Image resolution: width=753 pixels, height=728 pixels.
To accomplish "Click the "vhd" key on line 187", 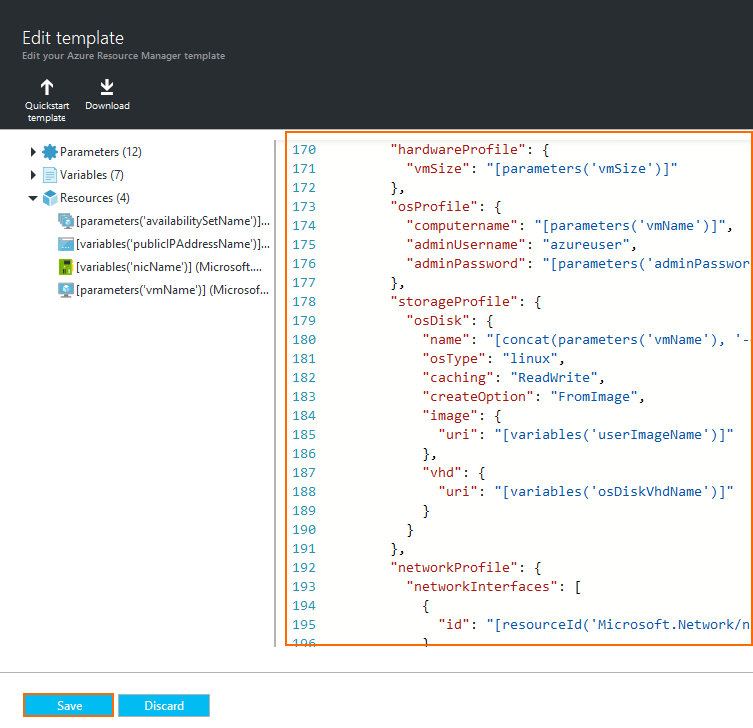I will (442, 473).
